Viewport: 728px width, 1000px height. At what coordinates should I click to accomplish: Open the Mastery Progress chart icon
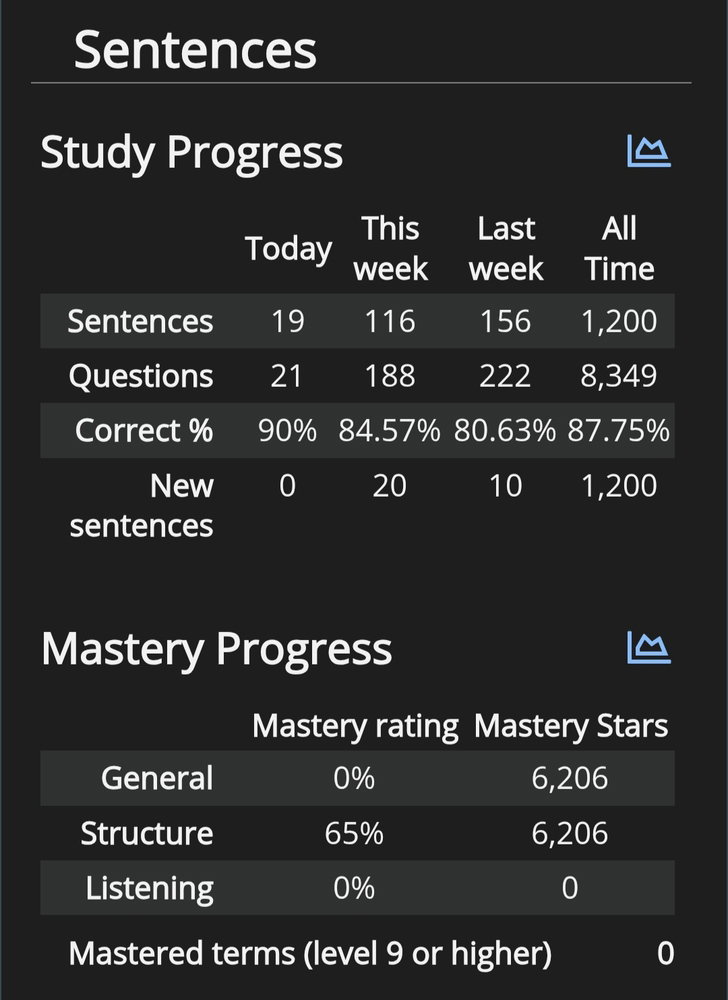coord(649,648)
